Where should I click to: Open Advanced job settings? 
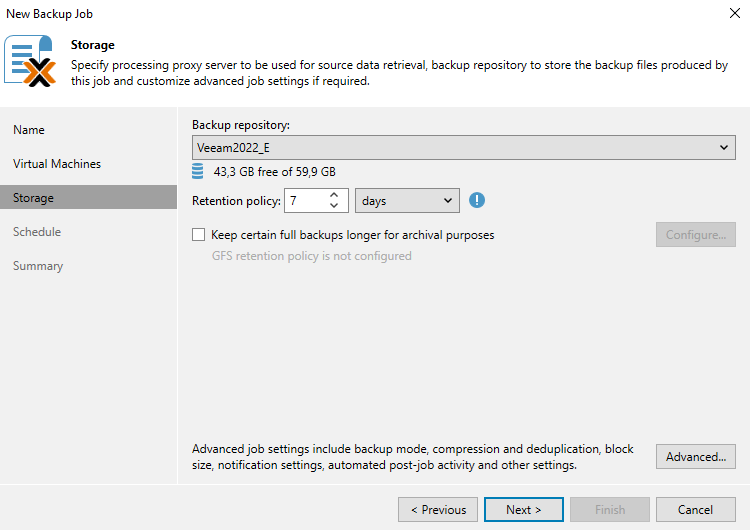[695, 456]
